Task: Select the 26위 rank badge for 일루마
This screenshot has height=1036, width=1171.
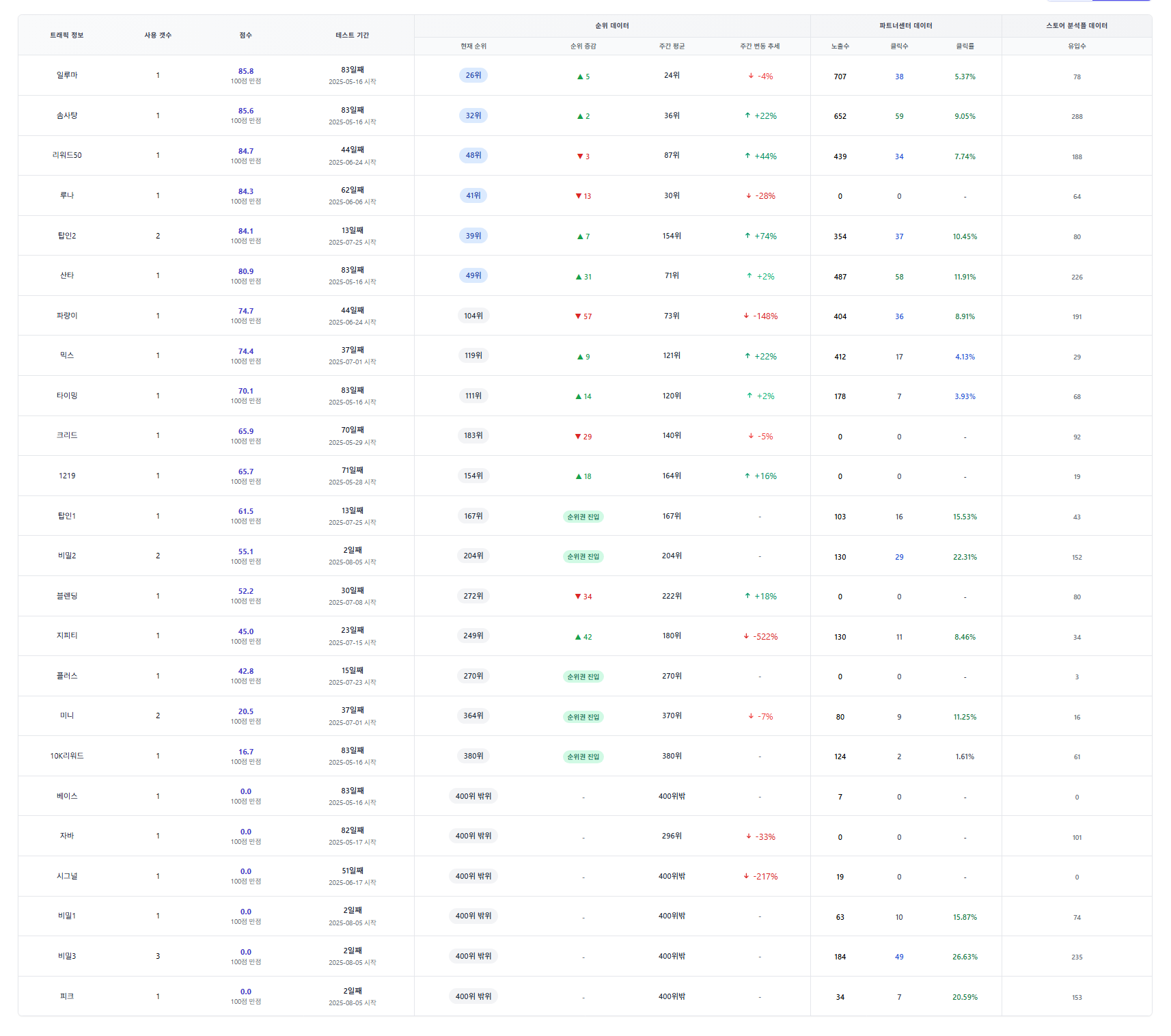Action: tap(473, 75)
